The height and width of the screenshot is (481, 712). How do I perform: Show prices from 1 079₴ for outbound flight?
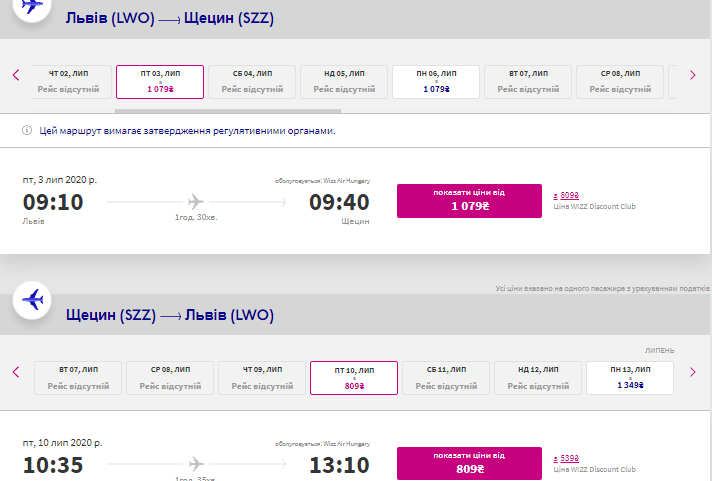(x=469, y=201)
